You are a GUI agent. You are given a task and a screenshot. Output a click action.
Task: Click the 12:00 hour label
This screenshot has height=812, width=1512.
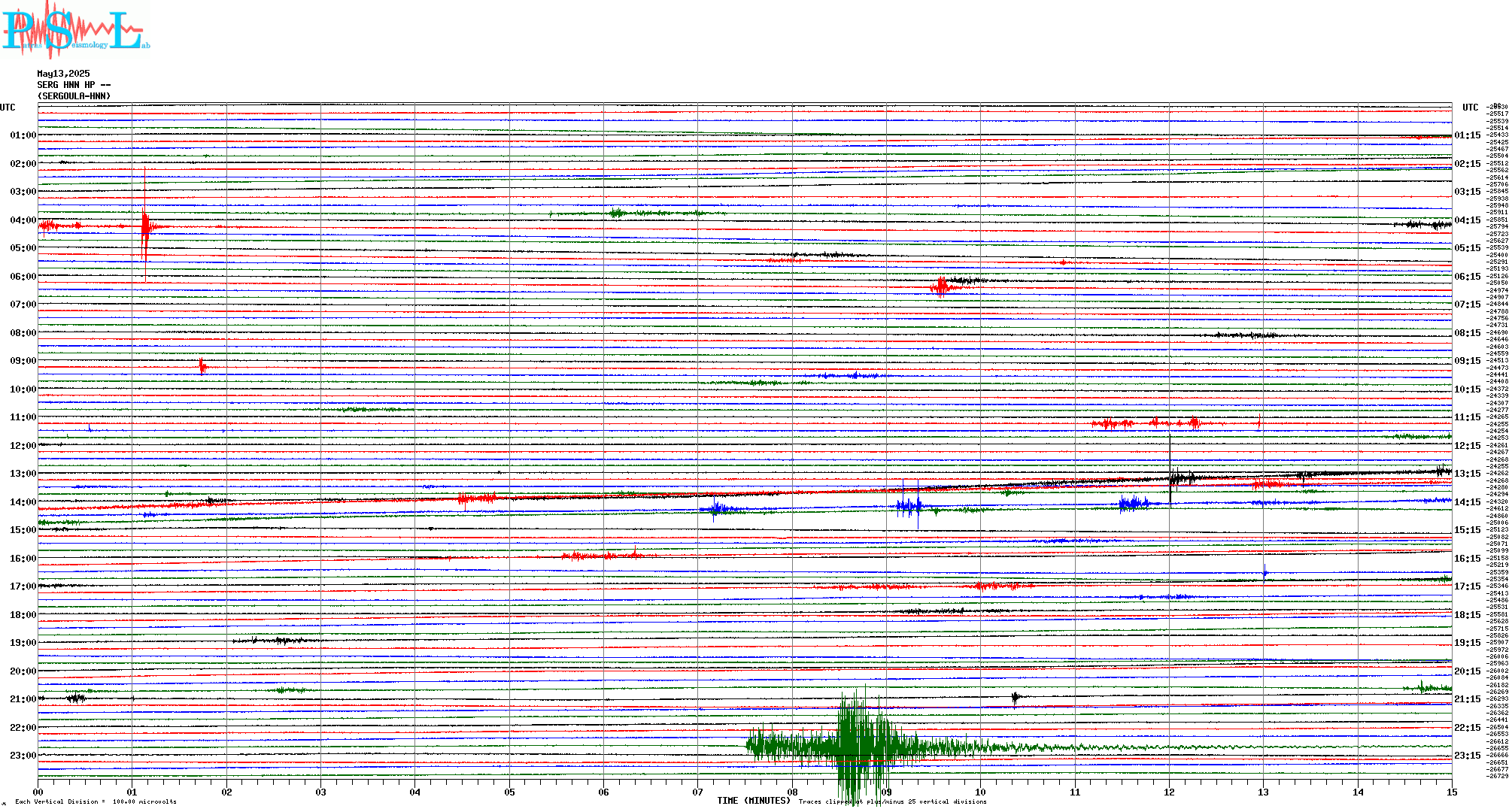pos(23,446)
